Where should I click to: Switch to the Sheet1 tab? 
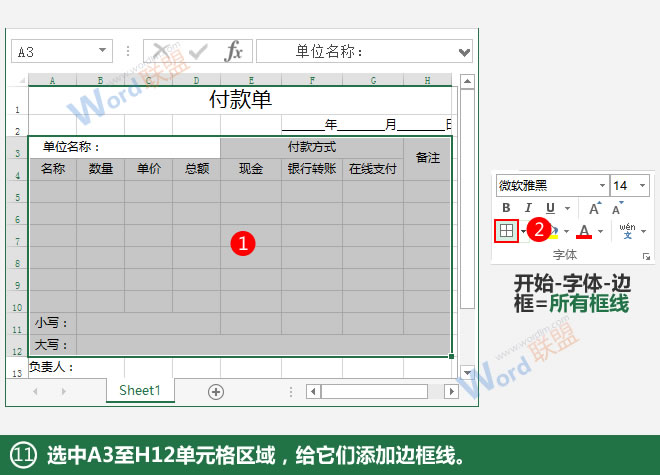[140, 390]
